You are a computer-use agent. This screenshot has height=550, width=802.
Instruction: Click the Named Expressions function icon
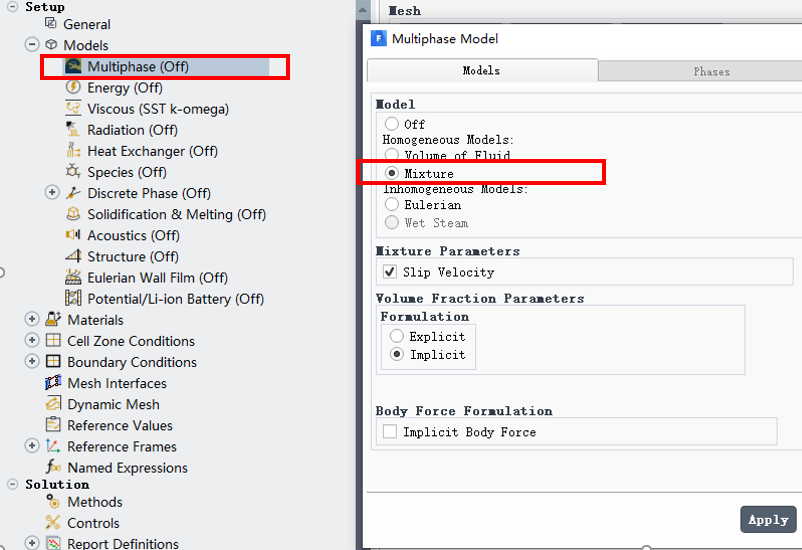[53, 467]
